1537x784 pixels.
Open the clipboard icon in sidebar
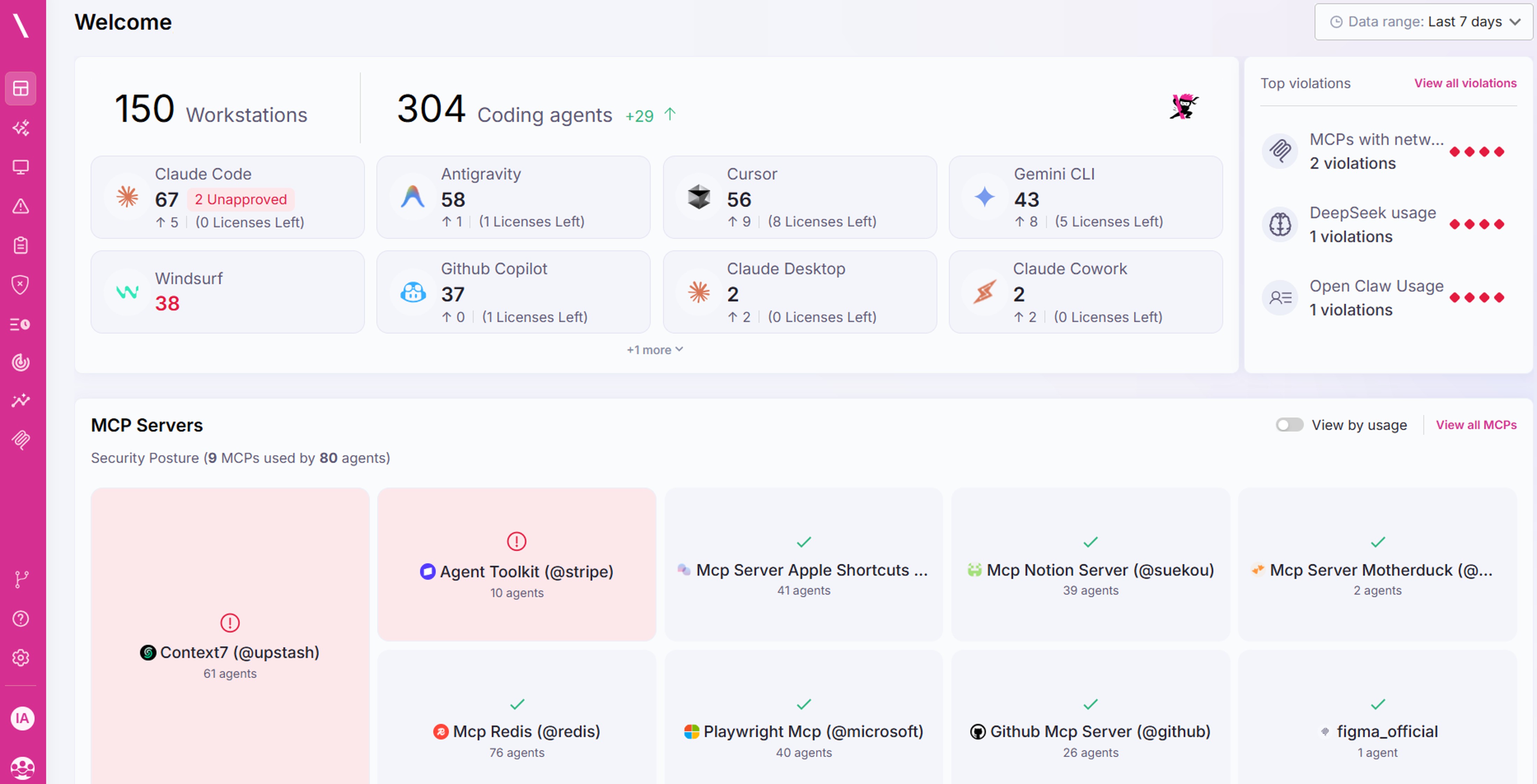(21, 245)
